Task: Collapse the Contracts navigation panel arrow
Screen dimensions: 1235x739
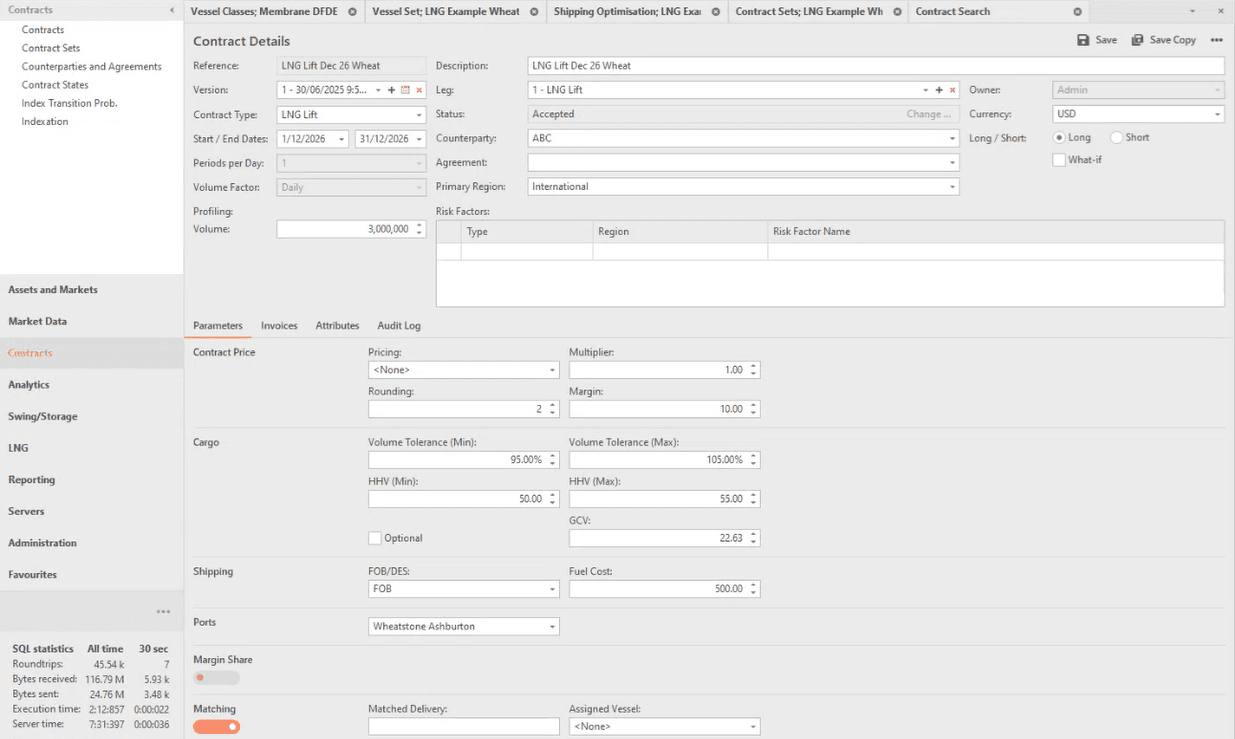Action: coord(172,10)
